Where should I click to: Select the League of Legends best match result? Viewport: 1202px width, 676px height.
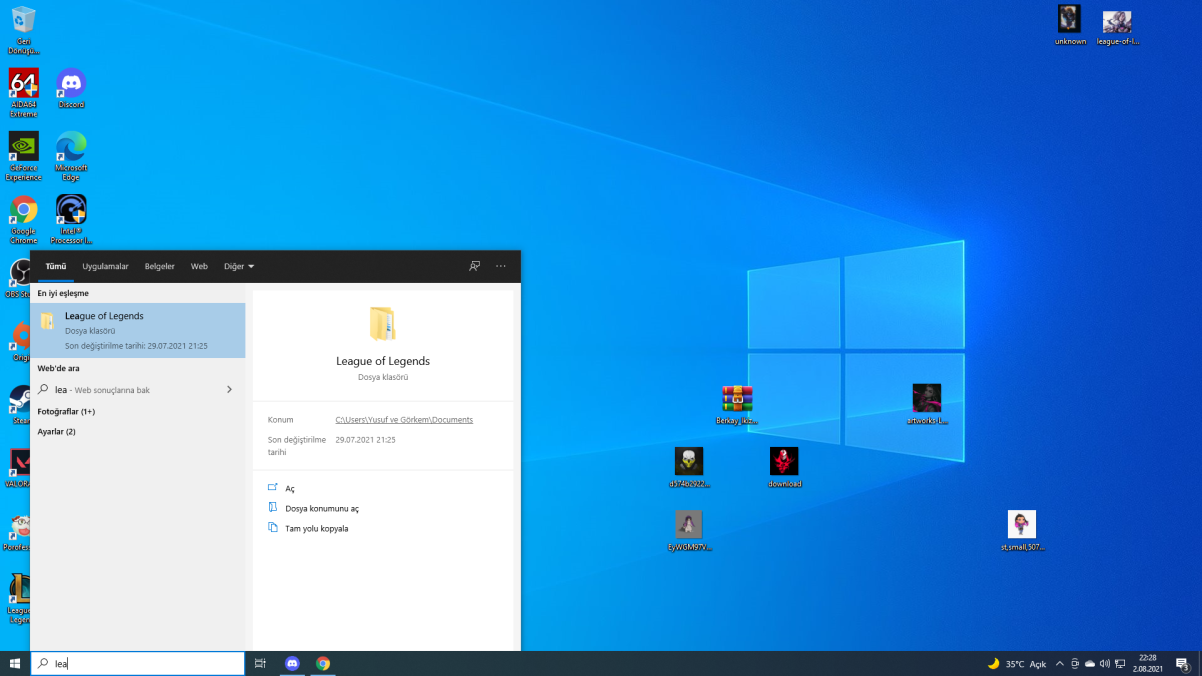(138, 330)
